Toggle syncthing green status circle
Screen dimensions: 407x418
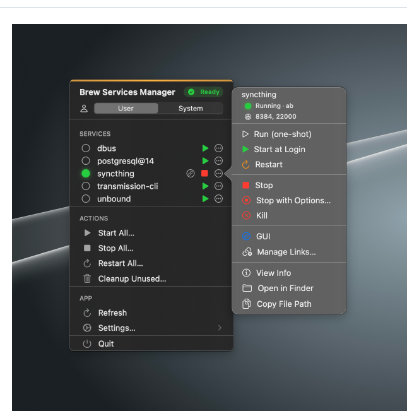point(86,173)
